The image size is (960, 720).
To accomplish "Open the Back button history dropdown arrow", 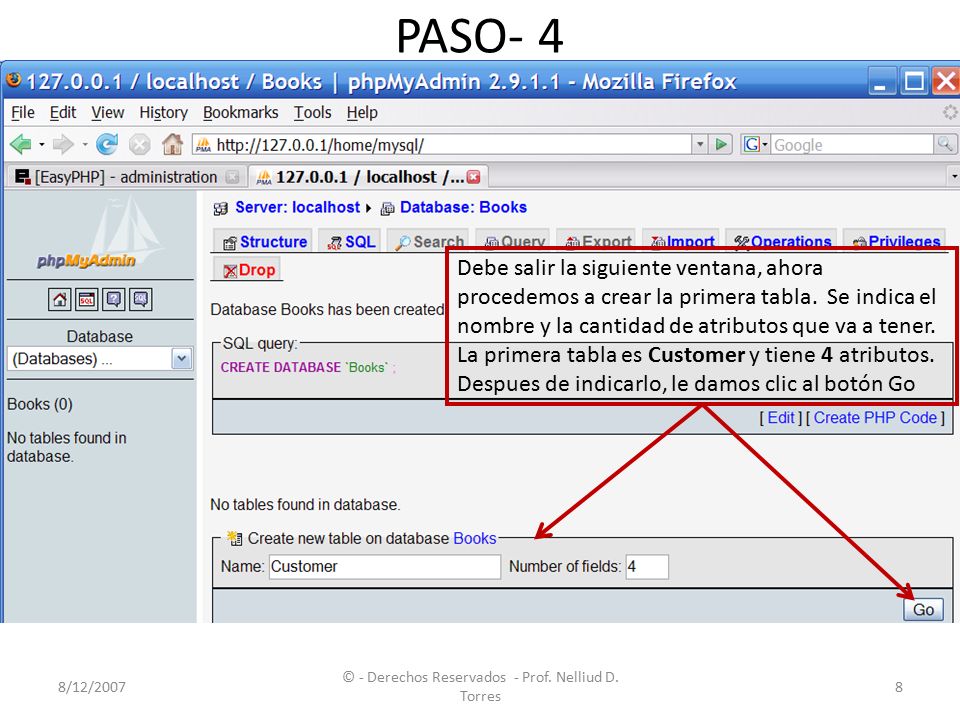I will pos(42,144).
